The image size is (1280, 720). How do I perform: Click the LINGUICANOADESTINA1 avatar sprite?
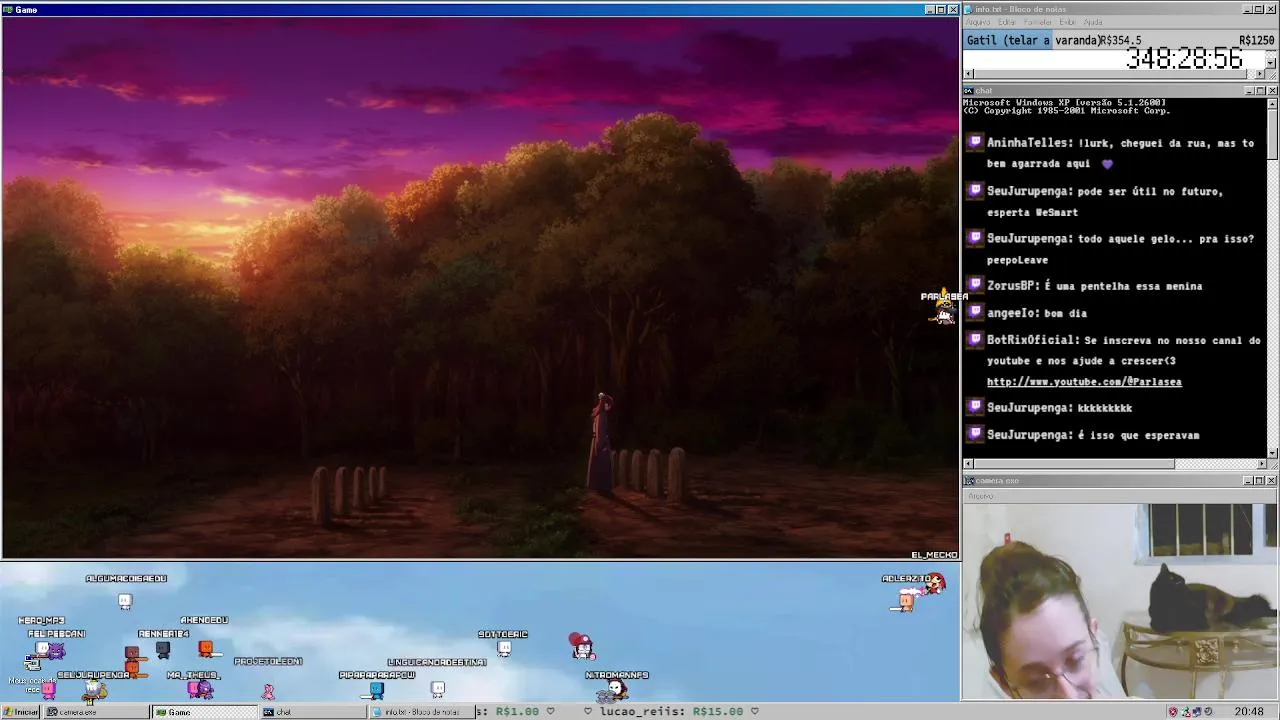click(x=438, y=688)
